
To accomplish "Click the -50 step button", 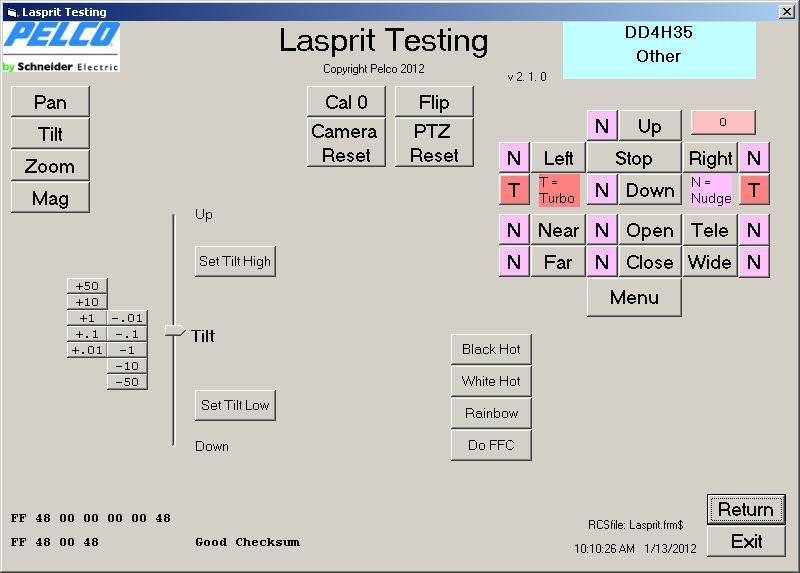I will pyautogui.click(x=128, y=382).
